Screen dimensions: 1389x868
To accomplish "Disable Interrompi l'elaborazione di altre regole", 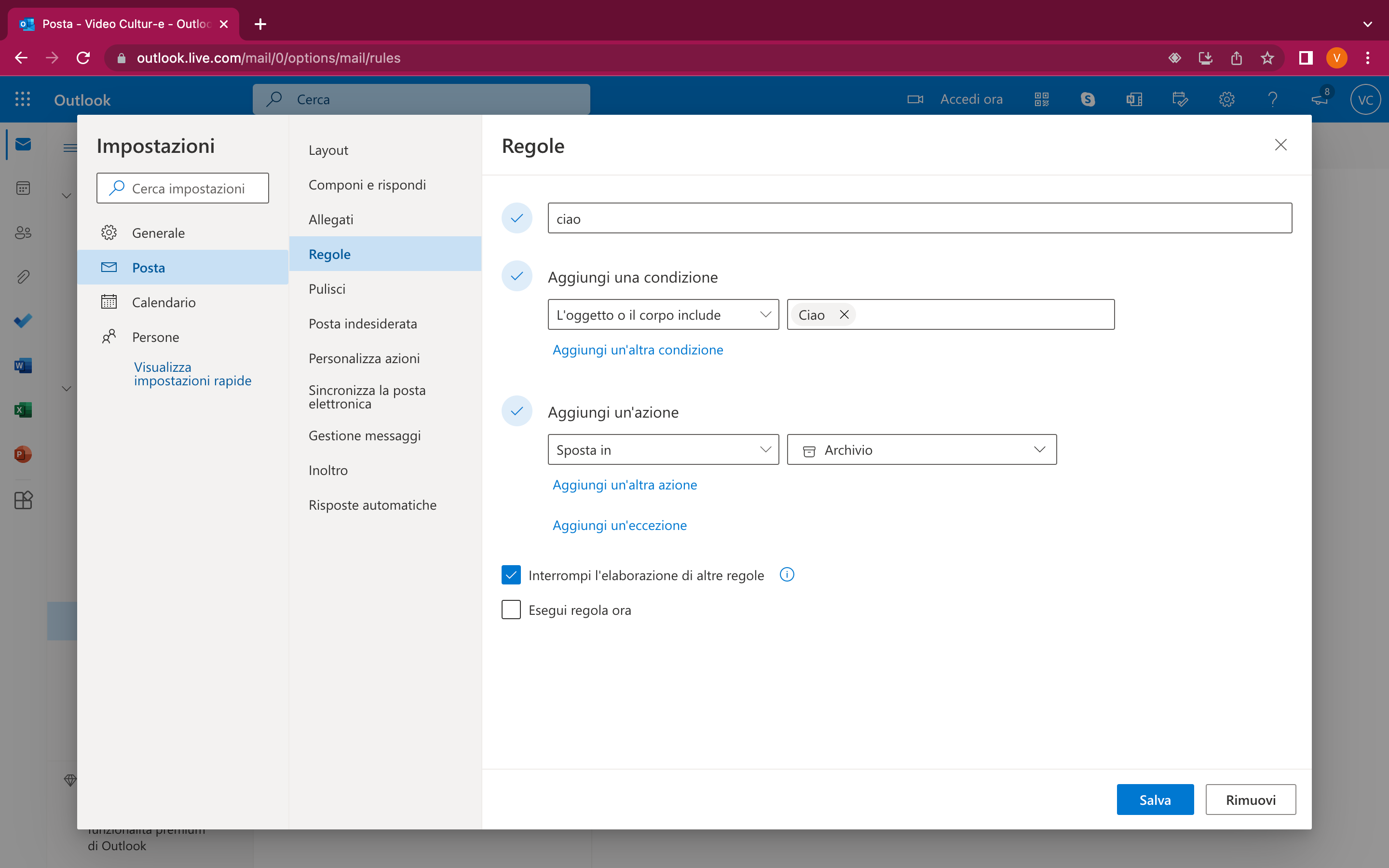I will pyautogui.click(x=511, y=575).
